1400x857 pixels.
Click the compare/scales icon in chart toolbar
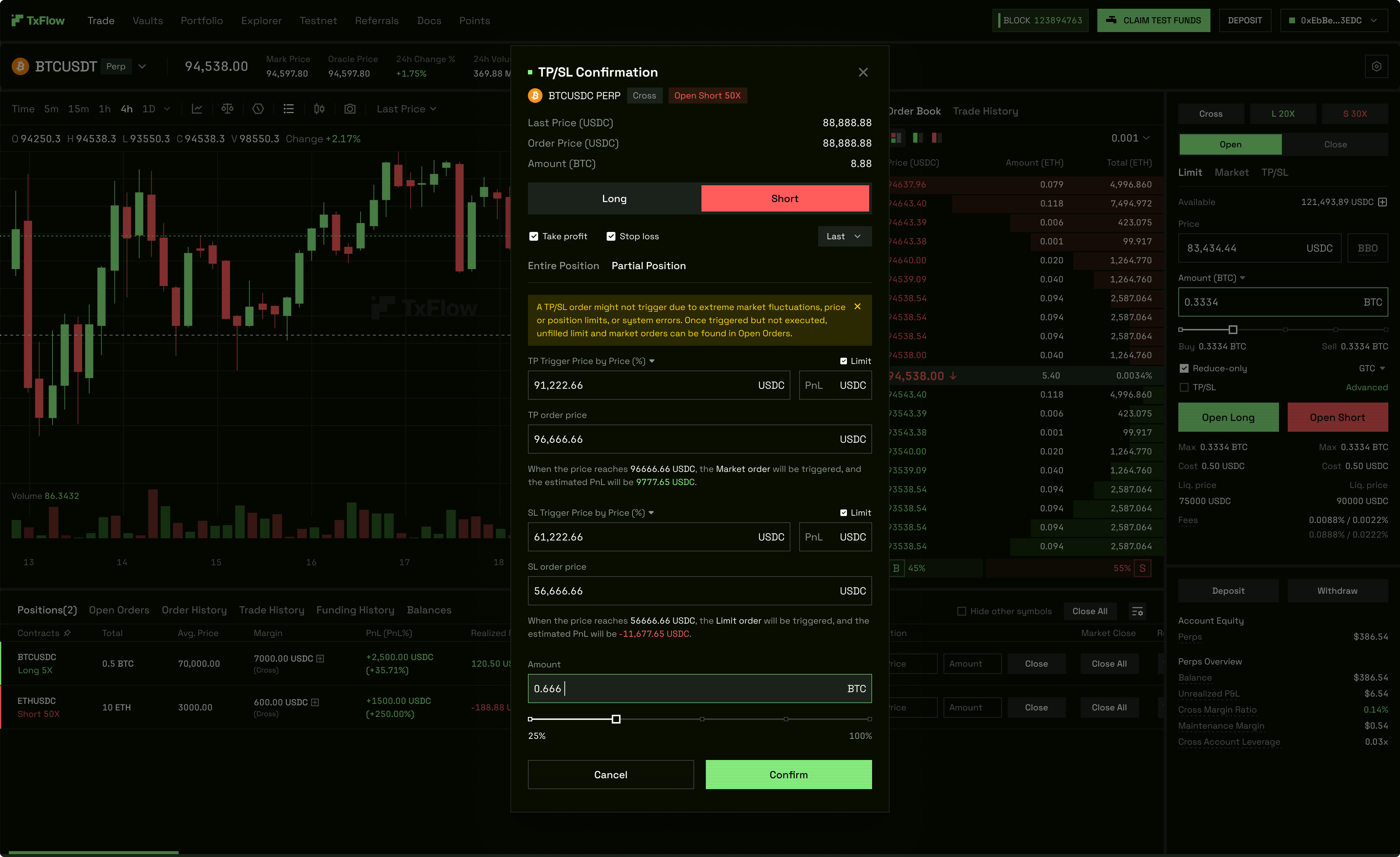click(227, 109)
